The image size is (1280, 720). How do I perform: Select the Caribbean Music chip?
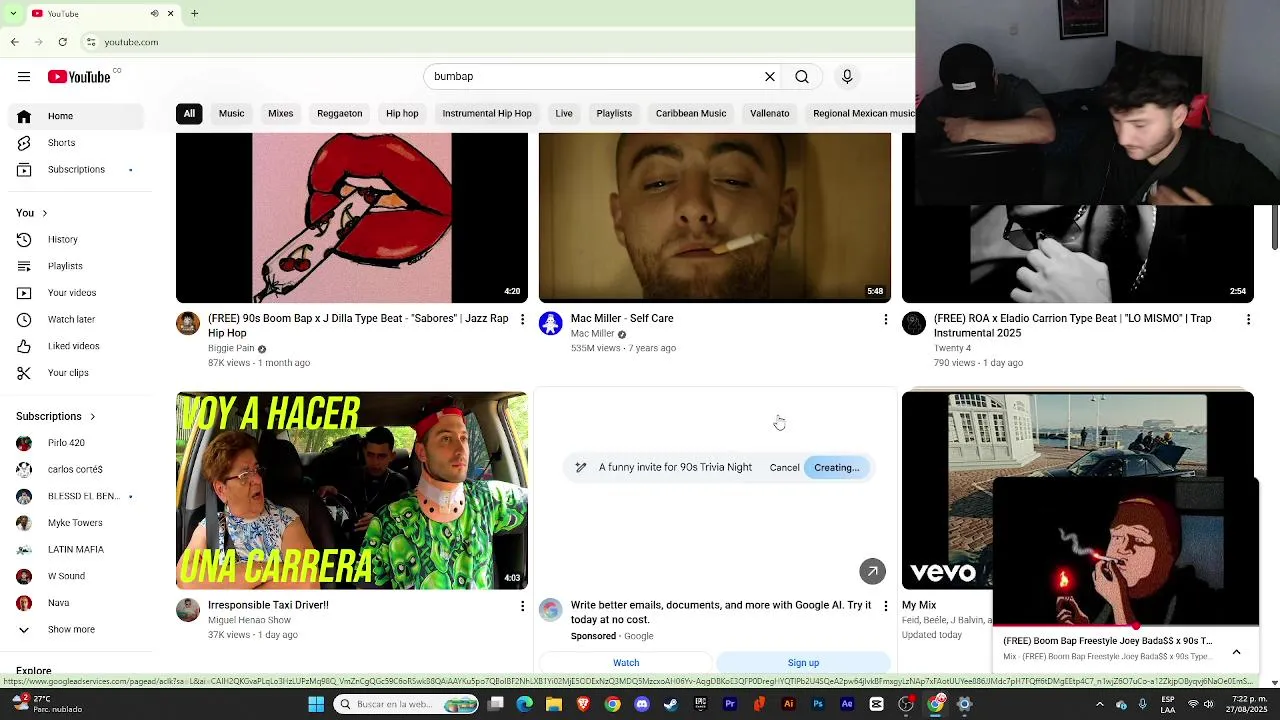[691, 113]
